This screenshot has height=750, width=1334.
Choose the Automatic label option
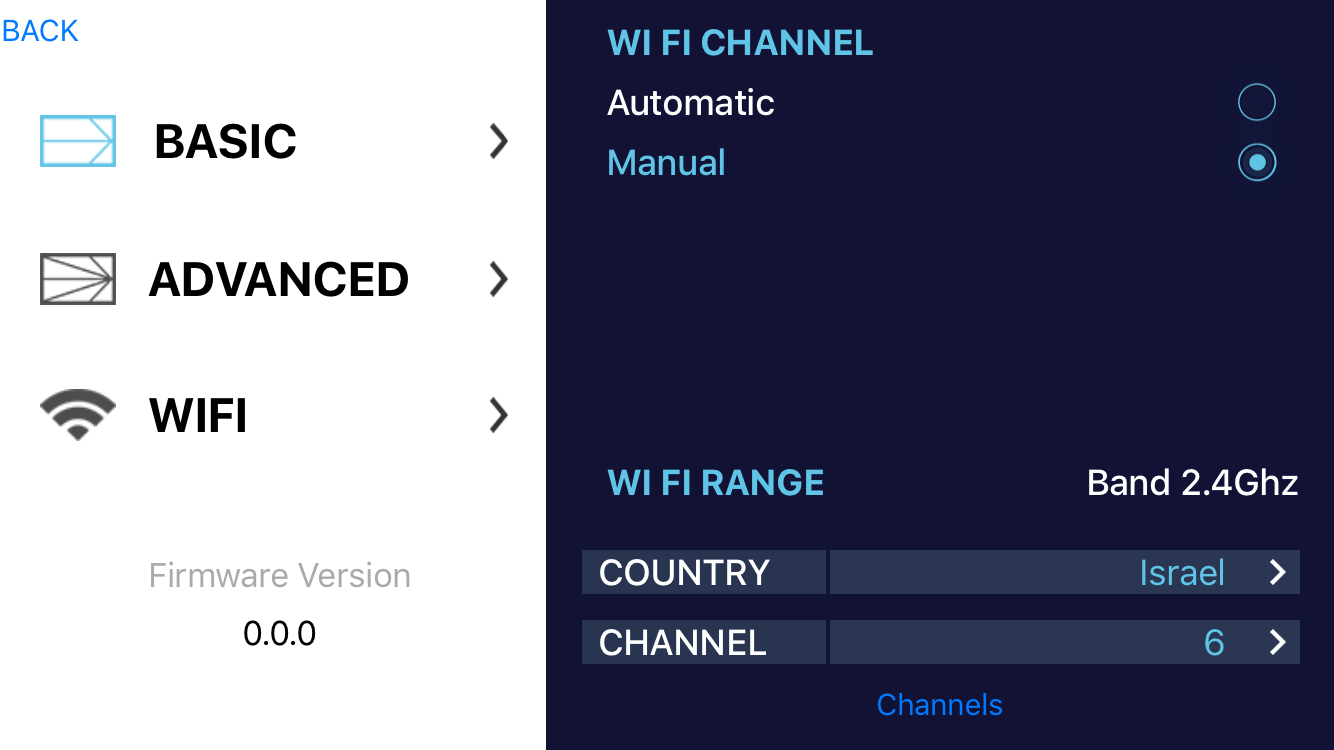point(691,103)
